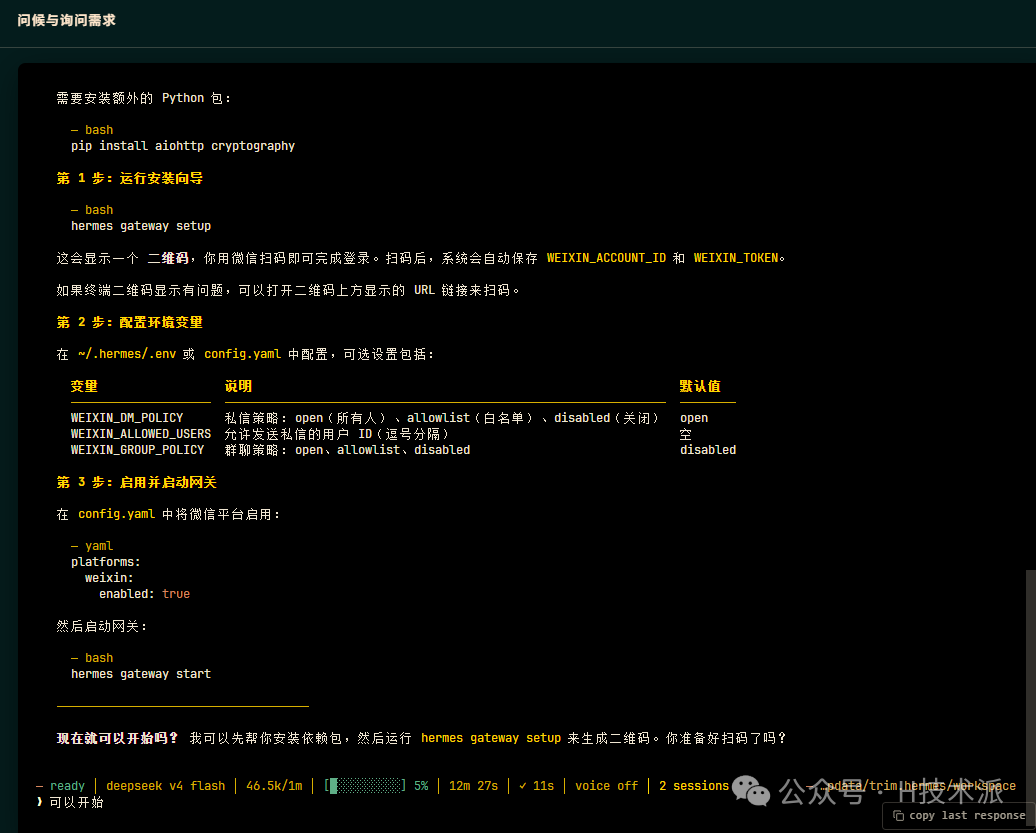The image size is (1036, 833).
Task: Click the WEIXIN_TOKEN variable name
Action: click(x=736, y=258)
